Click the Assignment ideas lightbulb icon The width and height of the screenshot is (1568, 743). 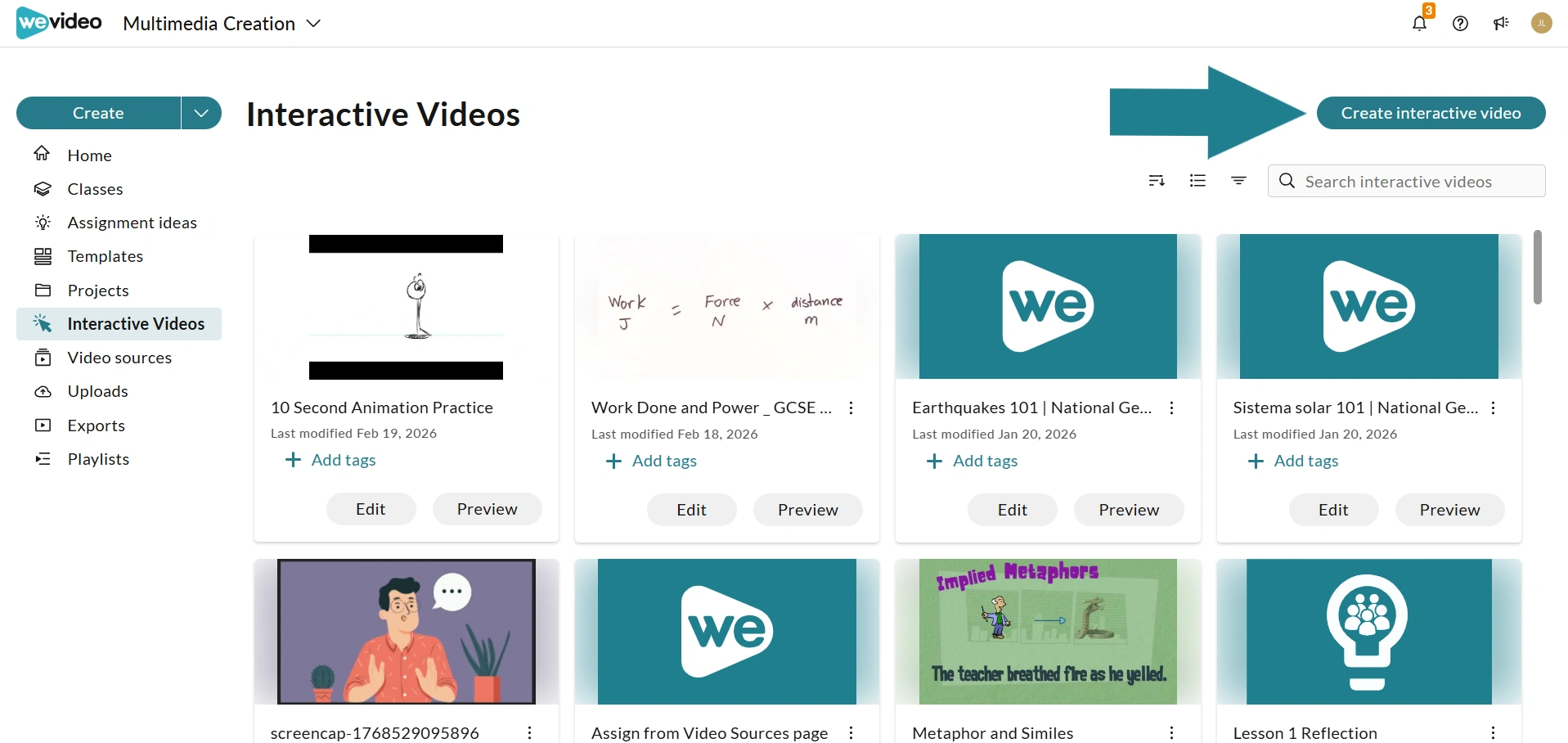click(43, 223)
